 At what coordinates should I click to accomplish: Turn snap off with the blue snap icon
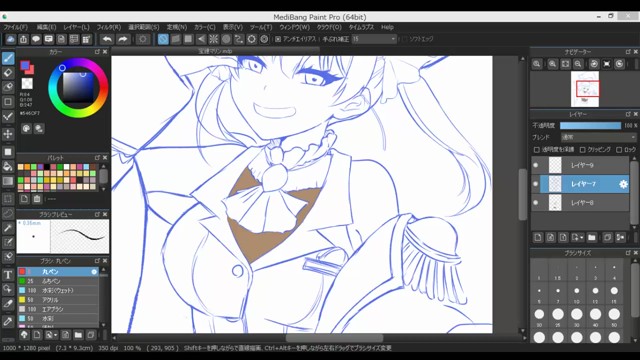click(163, 39)
